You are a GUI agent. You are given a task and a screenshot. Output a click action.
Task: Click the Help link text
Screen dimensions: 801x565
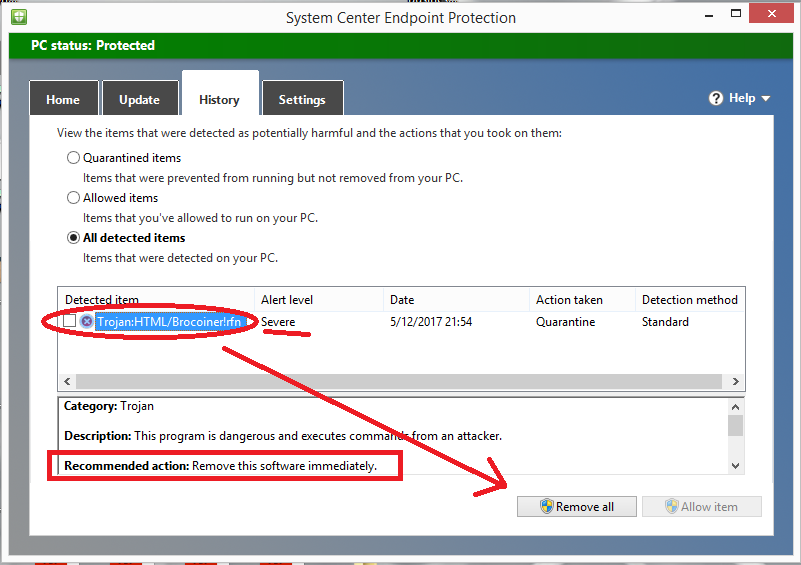coord(742,98)
